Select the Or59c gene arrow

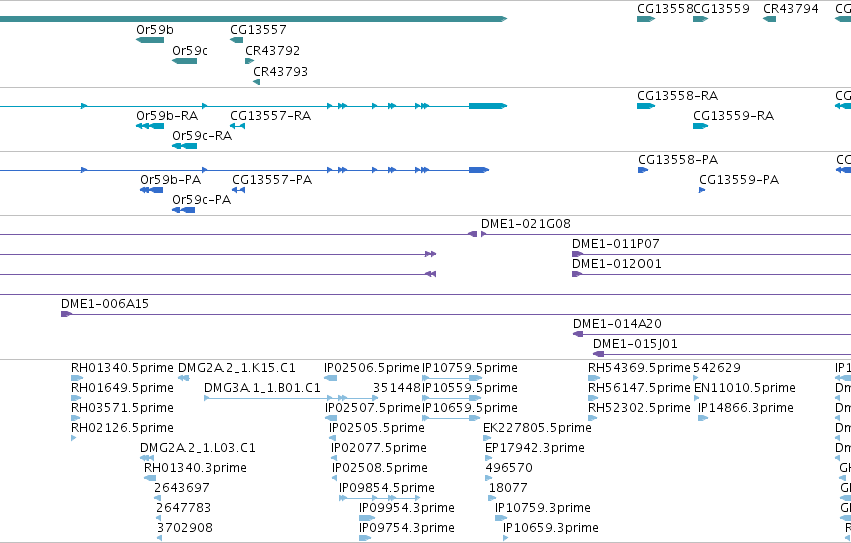click(x=185, y=61)
